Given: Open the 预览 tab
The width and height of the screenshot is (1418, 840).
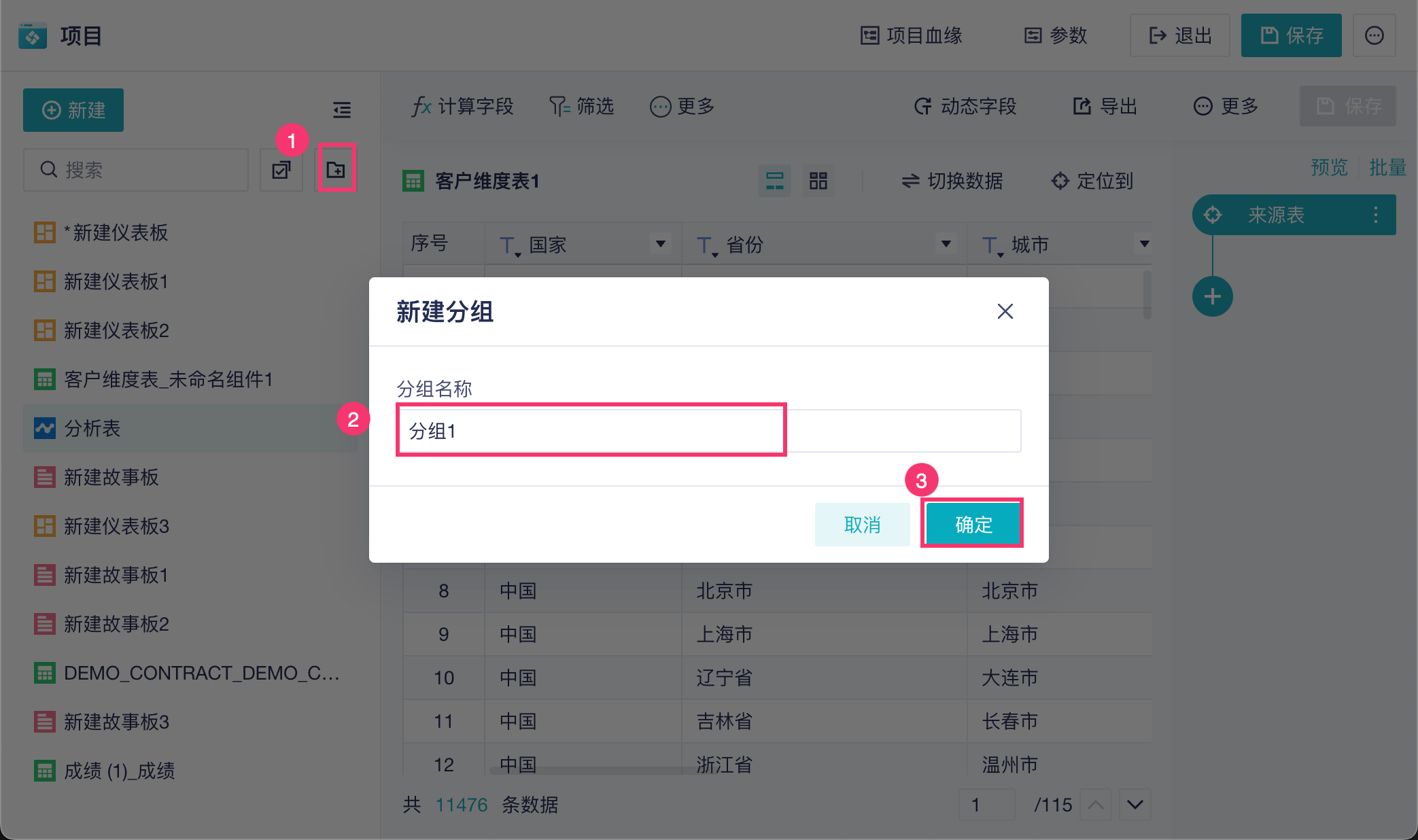Looking at the screenshot, I should (1329, 167).
